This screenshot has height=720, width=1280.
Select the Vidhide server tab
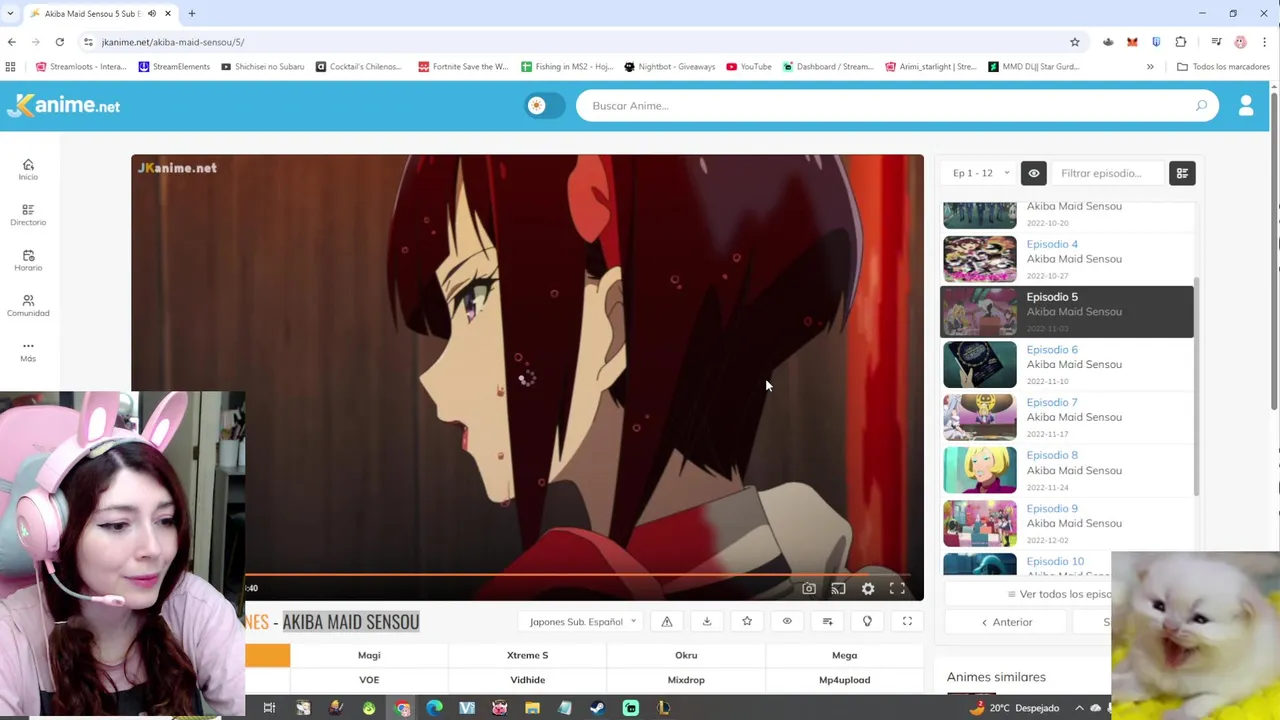click(527, 680)
